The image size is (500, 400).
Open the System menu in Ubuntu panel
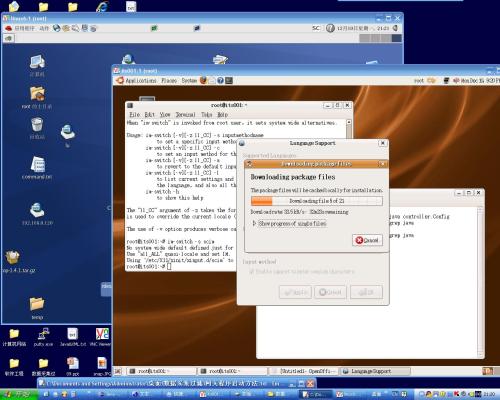coord(189,80)
